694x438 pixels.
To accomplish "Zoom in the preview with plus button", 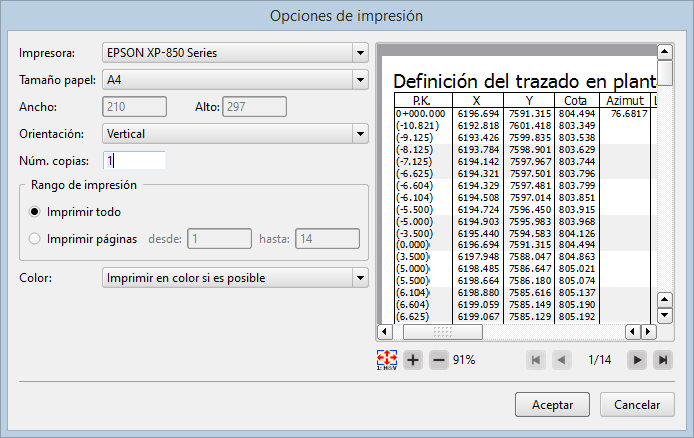I will pos(413,360).
